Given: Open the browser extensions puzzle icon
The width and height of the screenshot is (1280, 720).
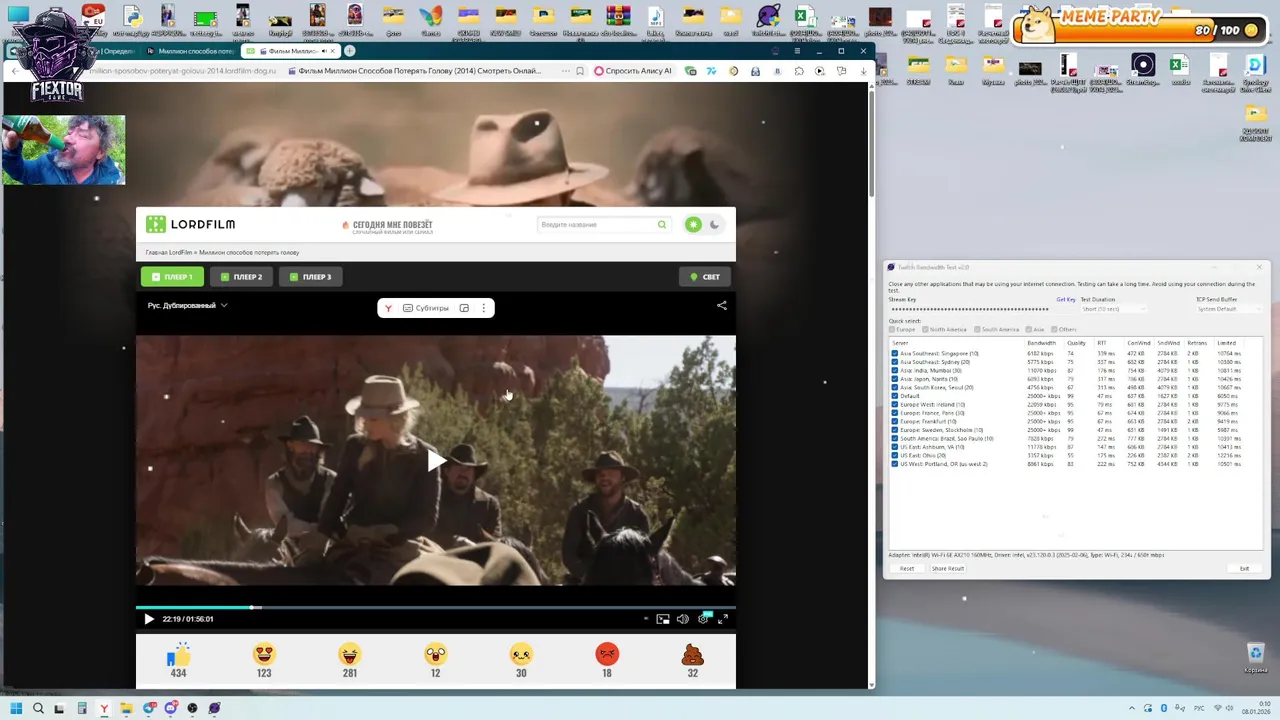Looking at the screenshot, I should 799,71.
